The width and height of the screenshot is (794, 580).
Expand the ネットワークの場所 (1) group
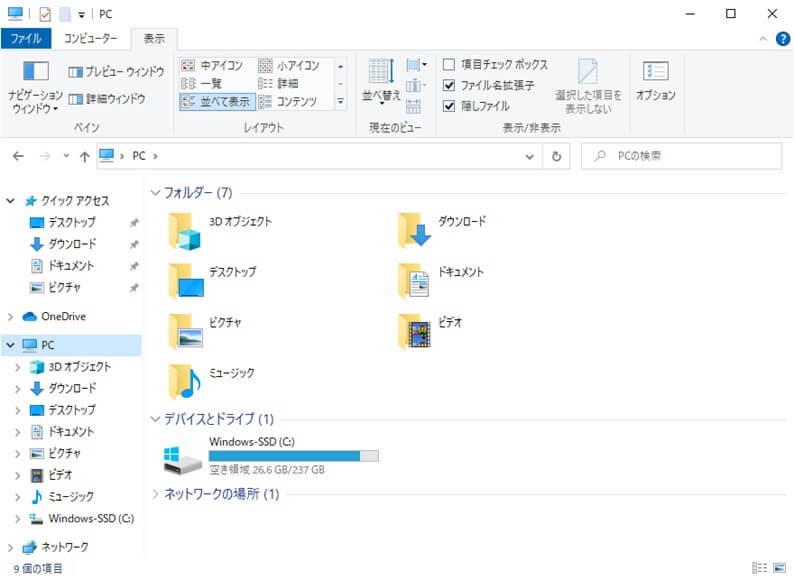[x=155, y=494]
